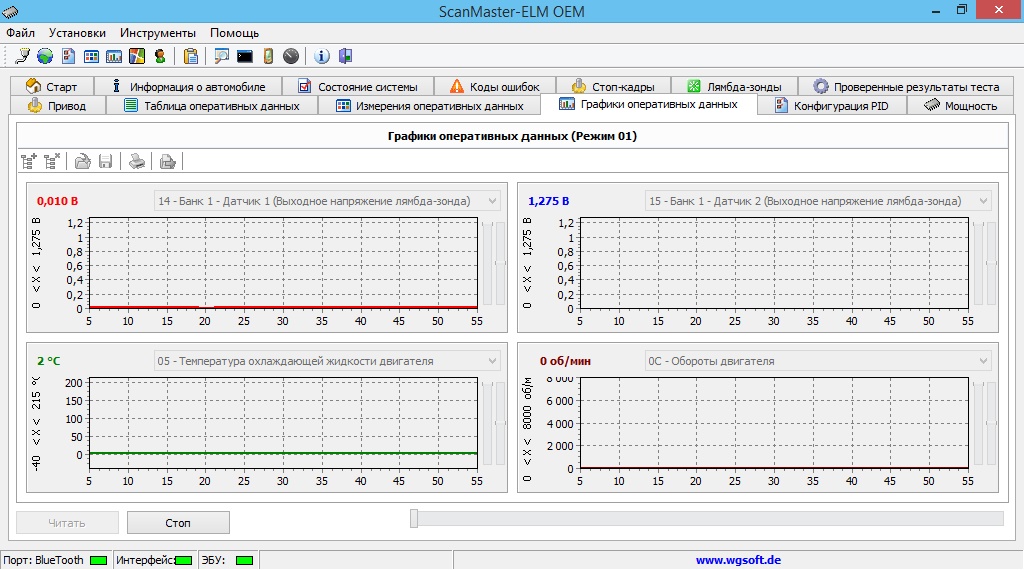Image resolution: width=1024 pixels, height=570 pixels.
Task: Open the www.wgsoft.de link
Action: pos(738,561)
